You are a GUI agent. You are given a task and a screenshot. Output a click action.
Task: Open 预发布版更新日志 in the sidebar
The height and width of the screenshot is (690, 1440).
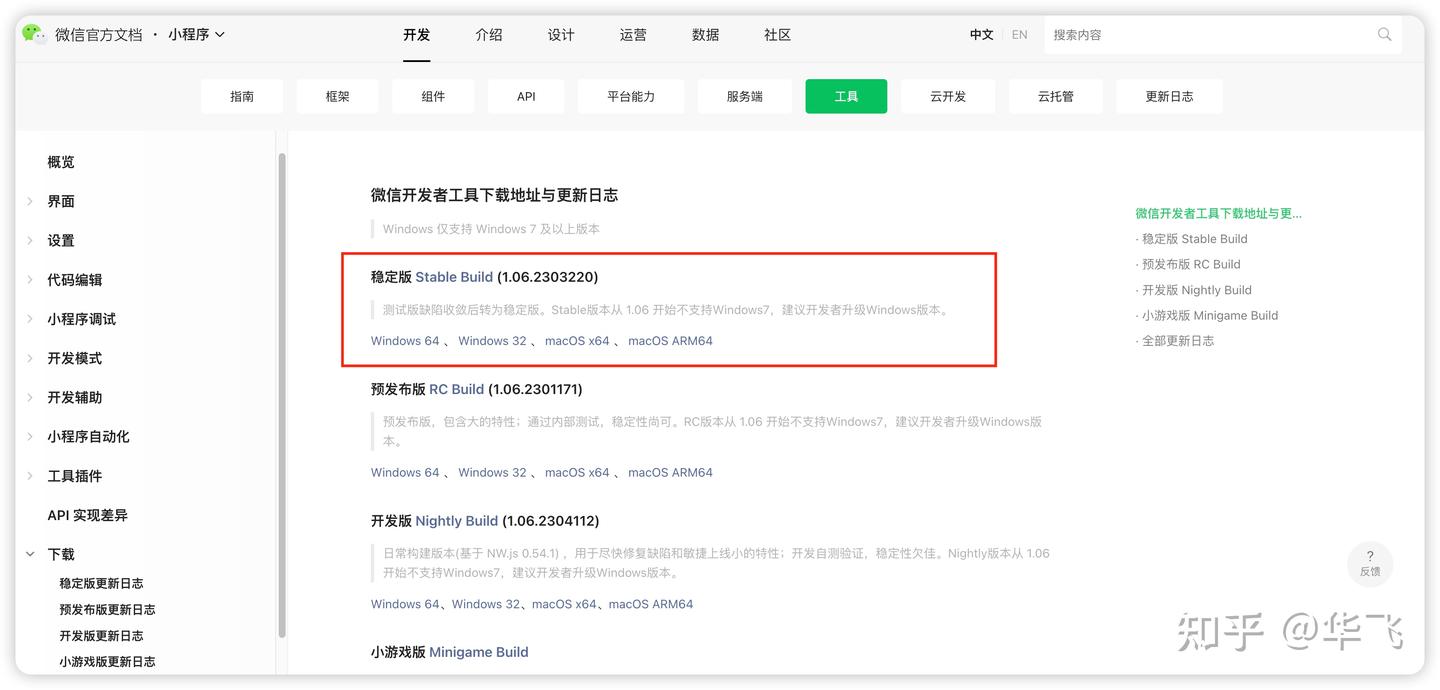107,609
